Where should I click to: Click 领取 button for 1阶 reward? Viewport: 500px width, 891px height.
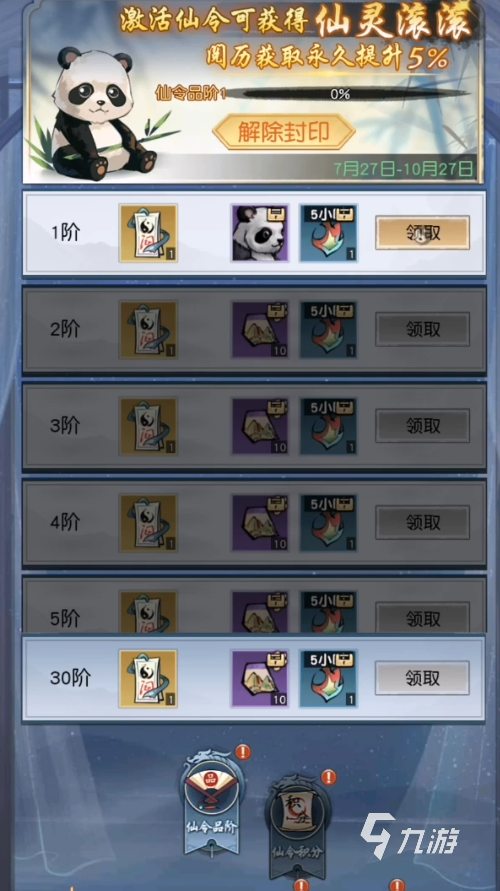(422, 232)
